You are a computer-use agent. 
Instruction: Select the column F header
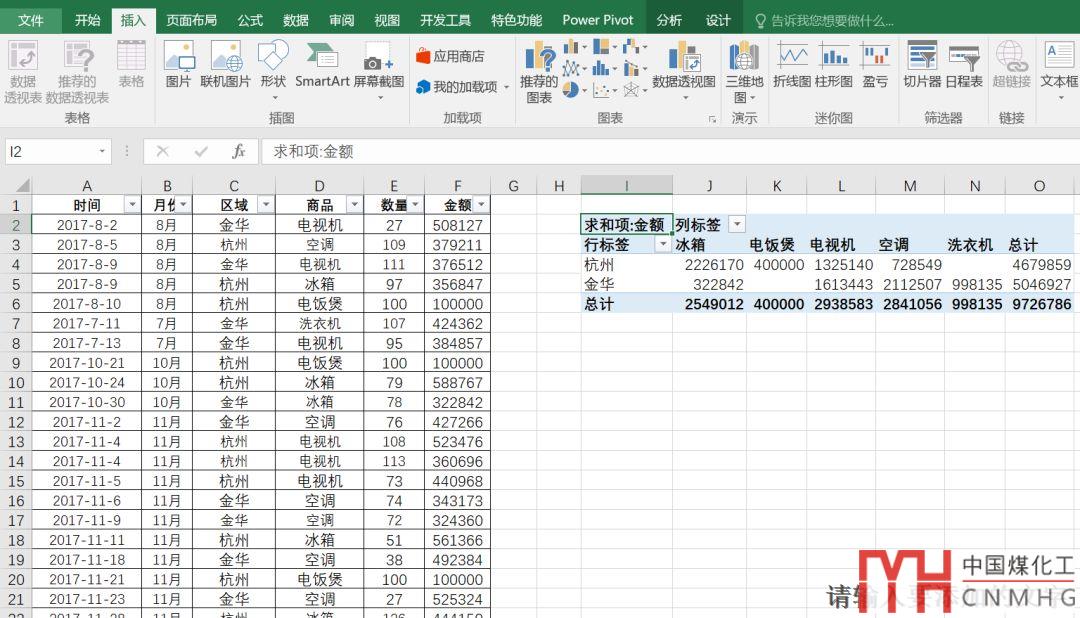click(457, 185)
